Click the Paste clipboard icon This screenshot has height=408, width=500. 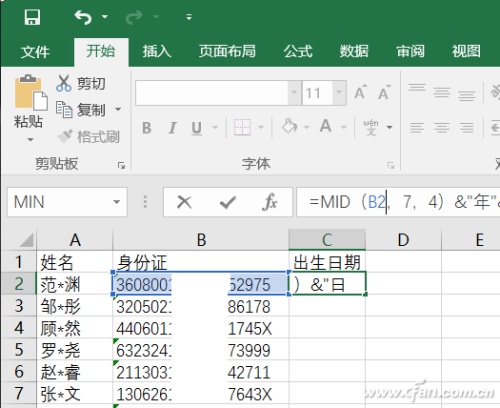click(30, 92)
